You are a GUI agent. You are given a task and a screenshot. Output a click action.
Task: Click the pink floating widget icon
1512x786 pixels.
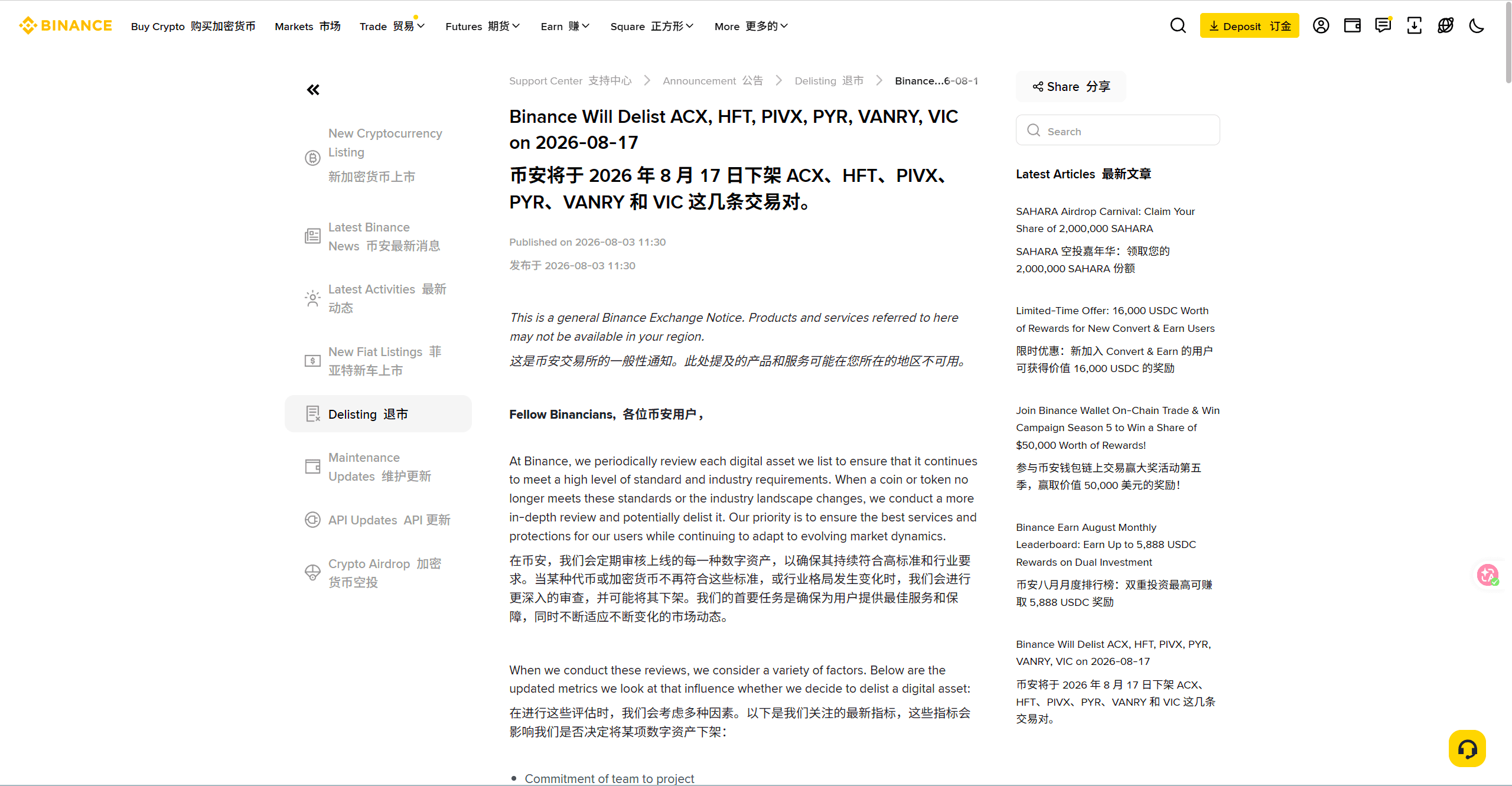tap(1488, 574)
